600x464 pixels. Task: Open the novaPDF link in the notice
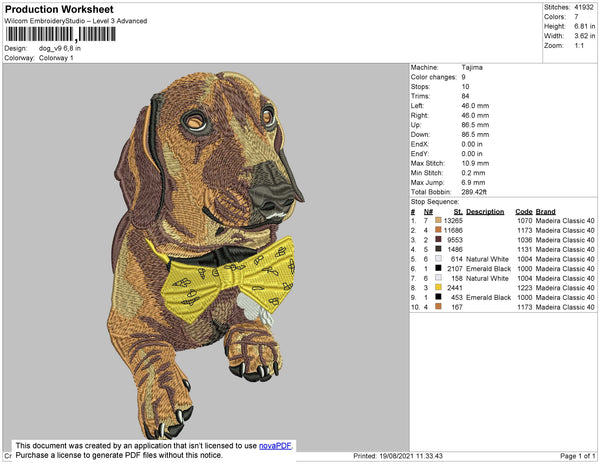[x=275, y=446]
